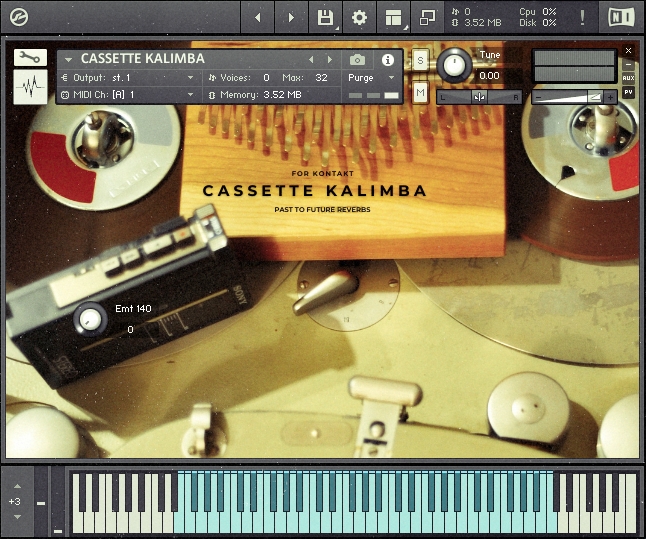
Task: Select next instrument with the right triangle
Action: [330, 60]
